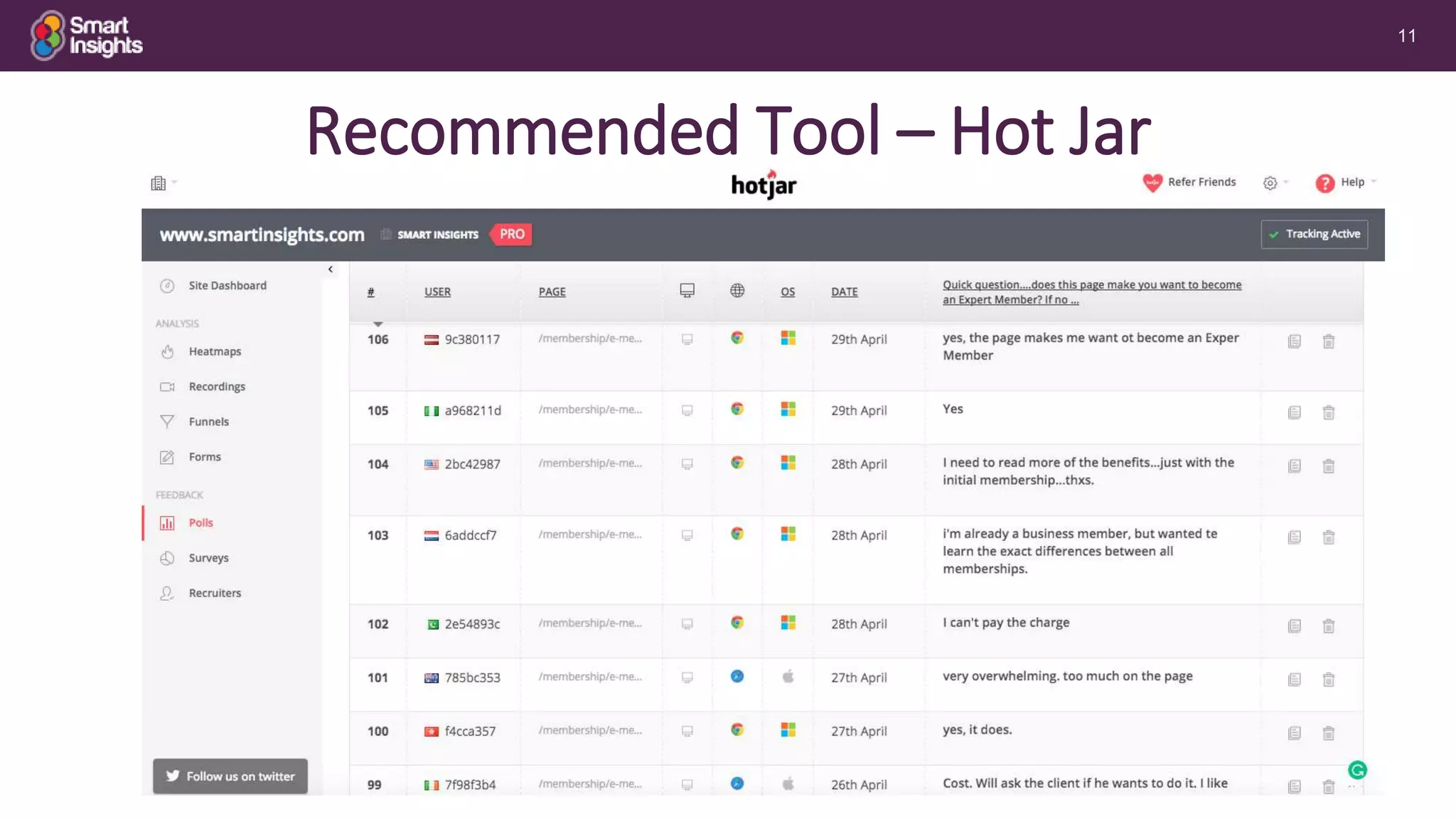Viewport: 1456px width, 819px height.
Task: Click the 'yes, it does.' response
Action: tap(978, 730)
